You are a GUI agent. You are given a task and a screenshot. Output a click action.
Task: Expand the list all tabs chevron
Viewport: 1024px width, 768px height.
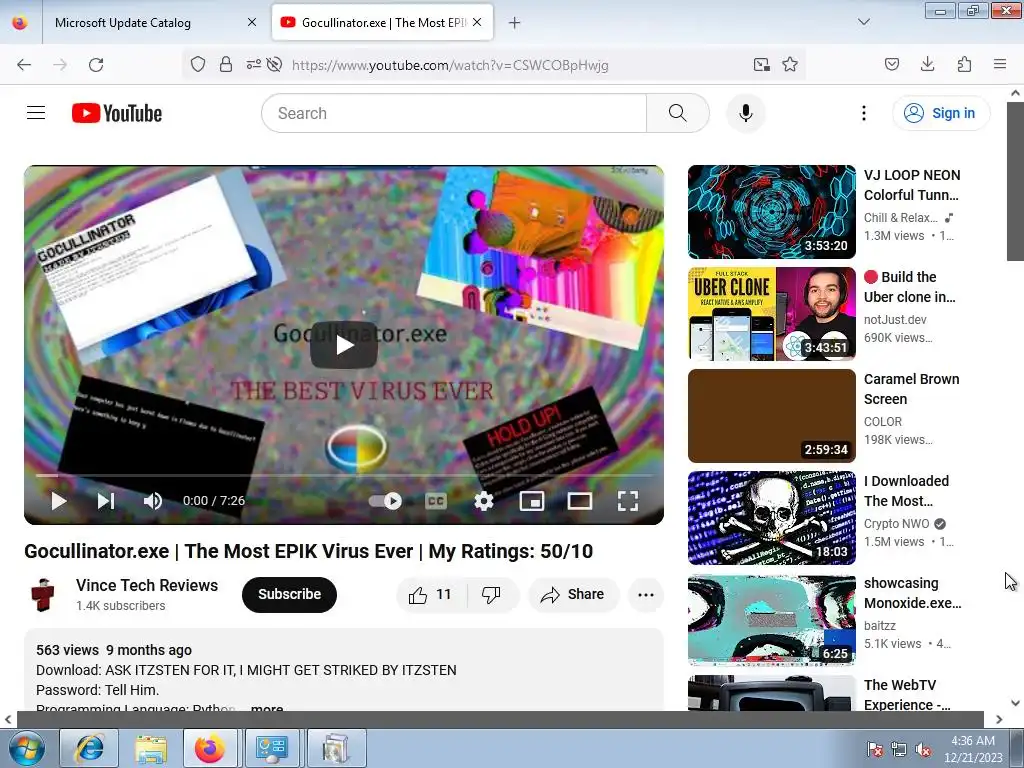tap(863, 22)
